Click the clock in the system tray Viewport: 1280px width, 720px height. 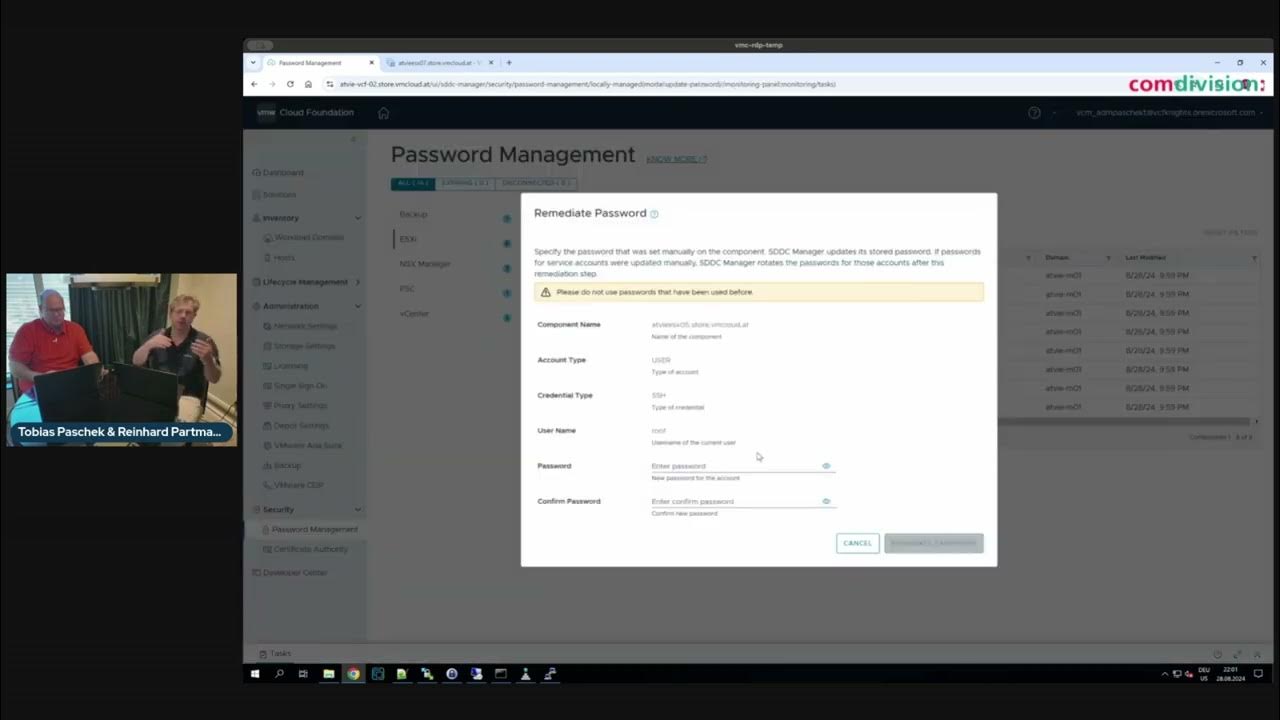point(1231,674)
